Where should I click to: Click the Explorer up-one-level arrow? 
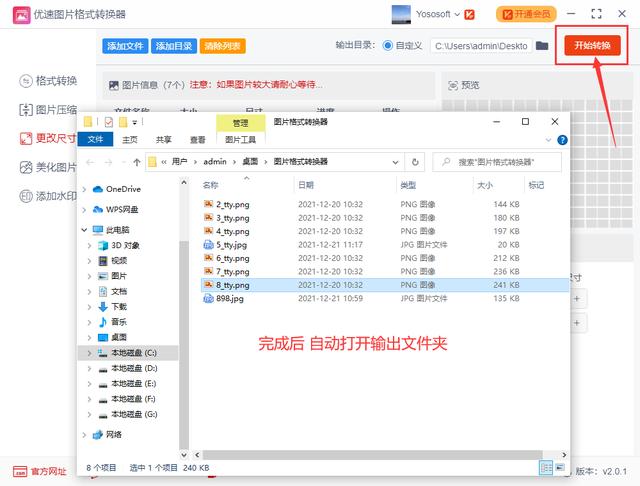point(136,161)
